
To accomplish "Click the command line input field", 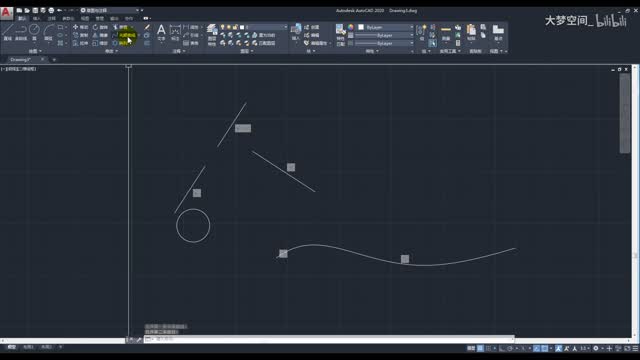I will coord(329,339).
